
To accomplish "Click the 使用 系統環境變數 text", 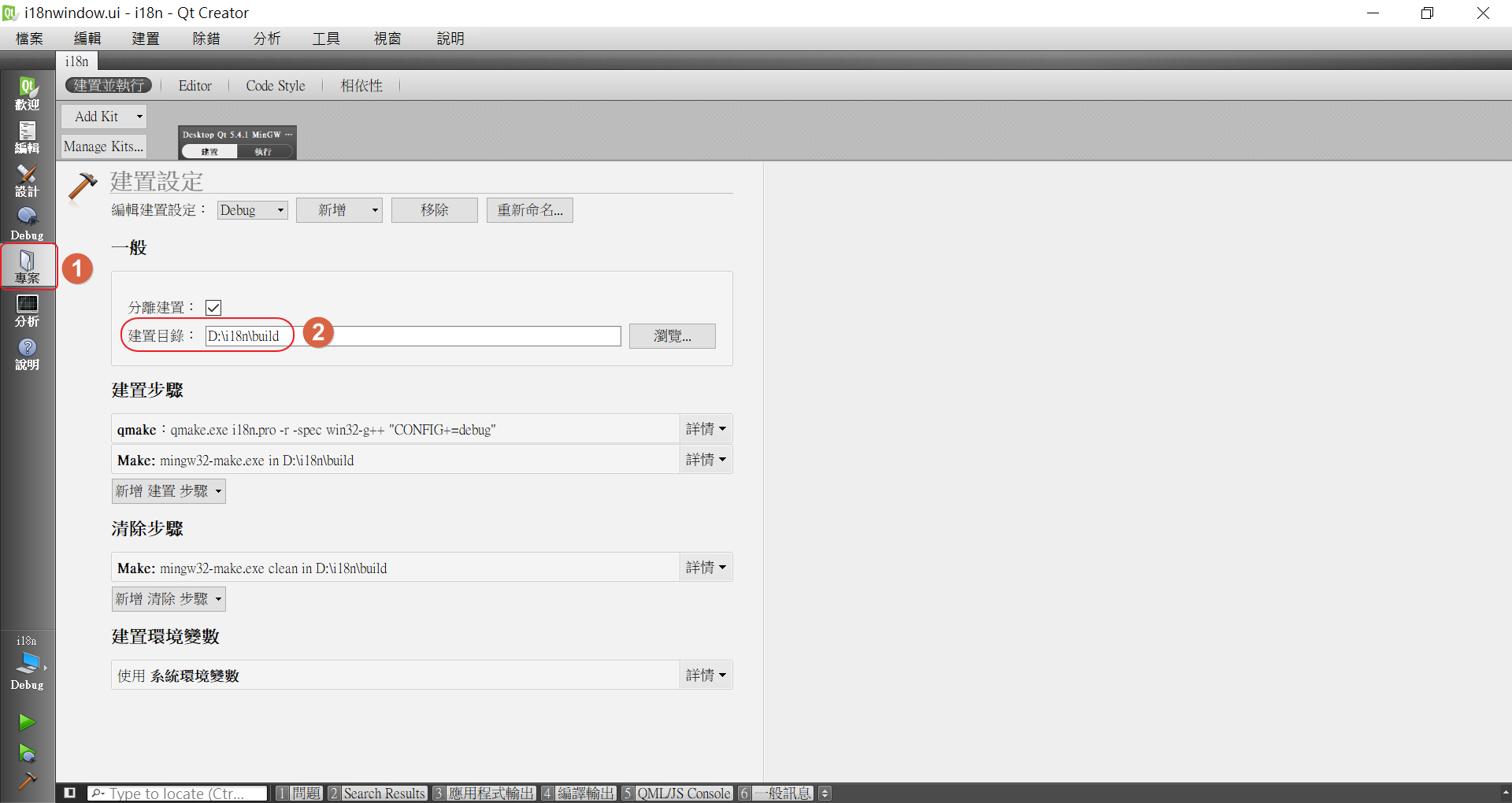I will 179,676.
